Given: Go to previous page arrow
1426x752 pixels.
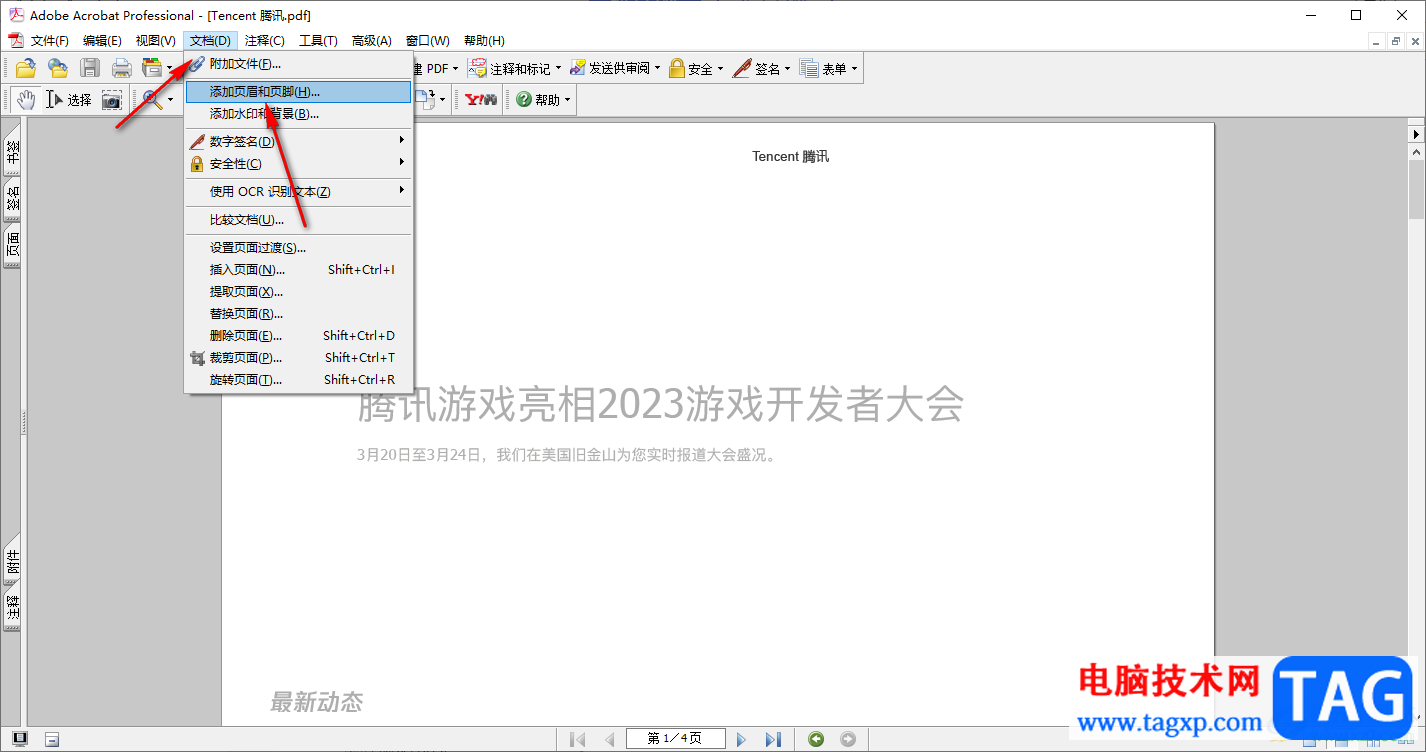Looking at the screenshot, I should (x=609, y=739).
